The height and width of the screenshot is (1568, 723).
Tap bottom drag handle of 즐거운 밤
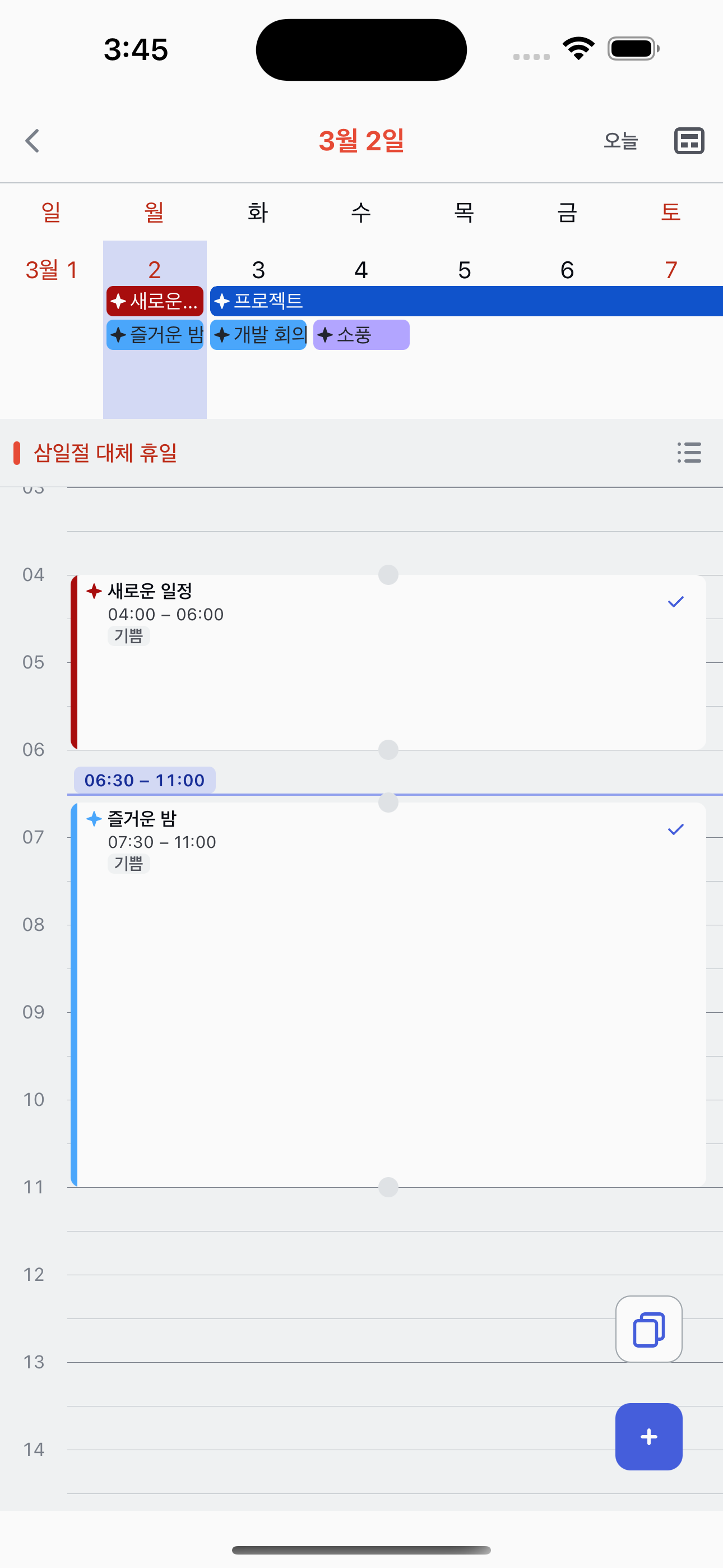(x=388, y=1188)
